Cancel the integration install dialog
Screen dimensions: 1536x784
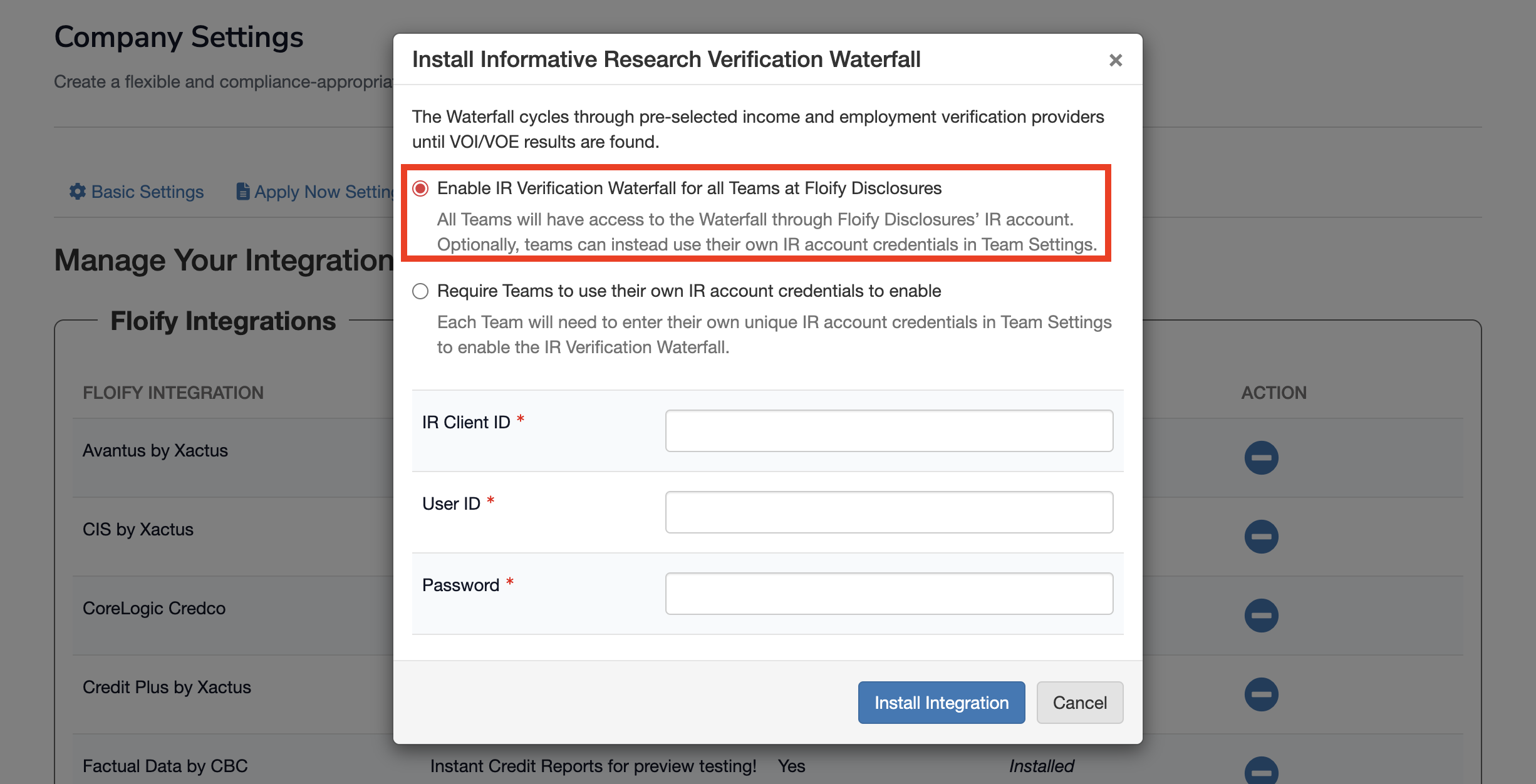(1079, 703)
